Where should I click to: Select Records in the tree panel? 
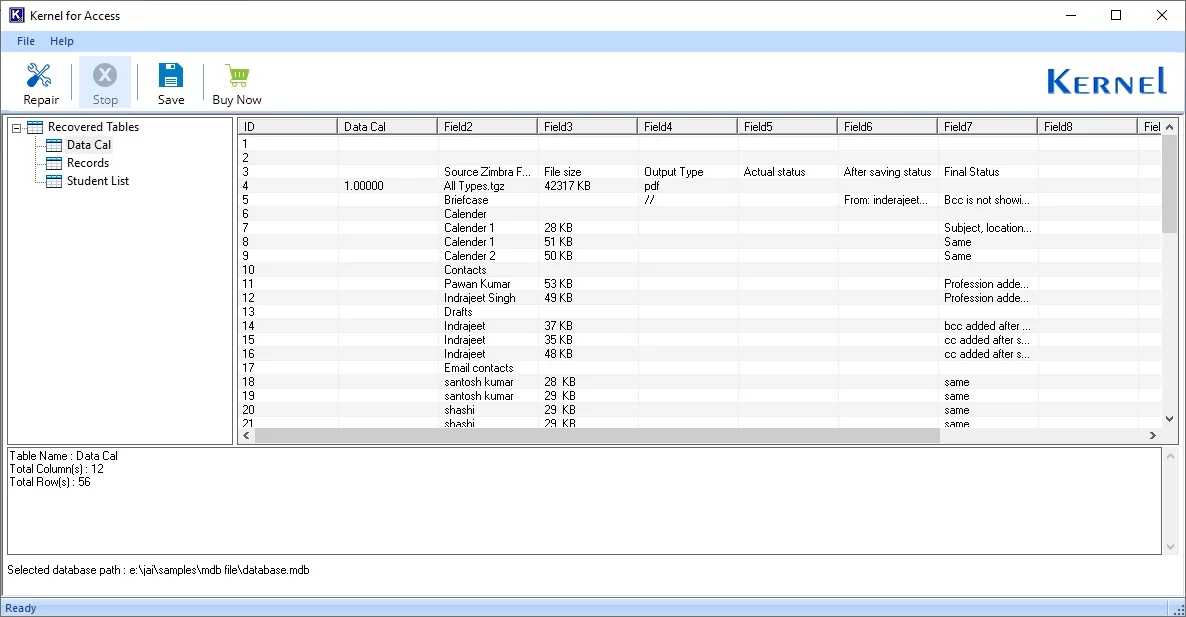coord(89,163)
